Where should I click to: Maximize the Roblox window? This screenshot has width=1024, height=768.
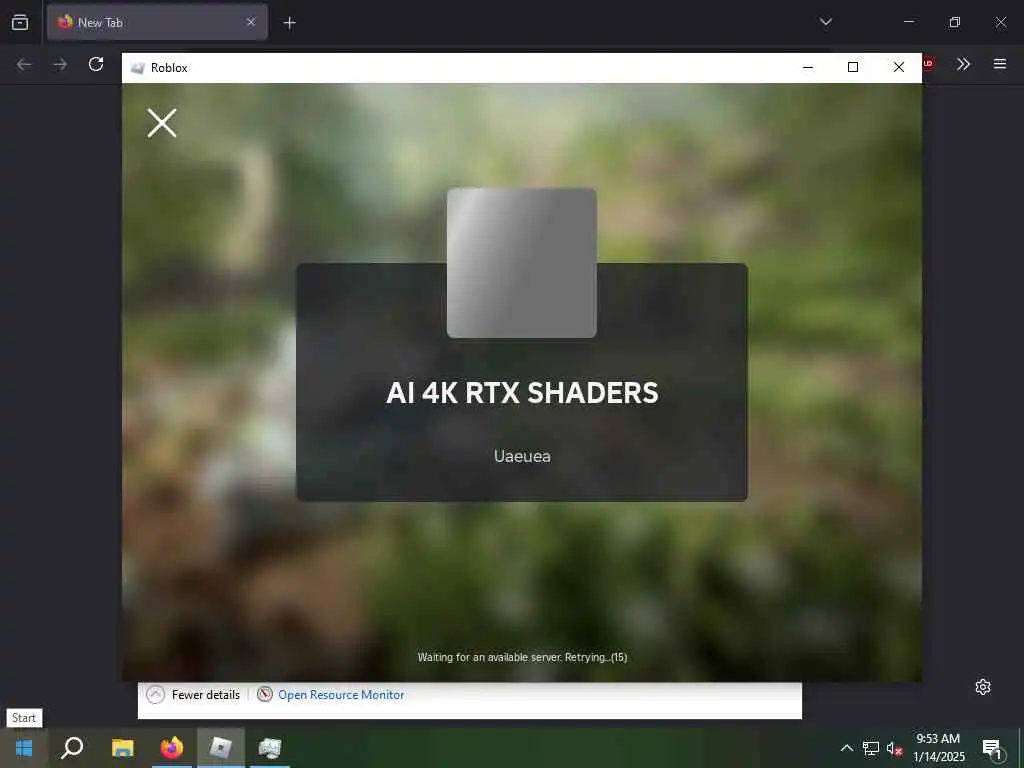click(x=853, y=67)
